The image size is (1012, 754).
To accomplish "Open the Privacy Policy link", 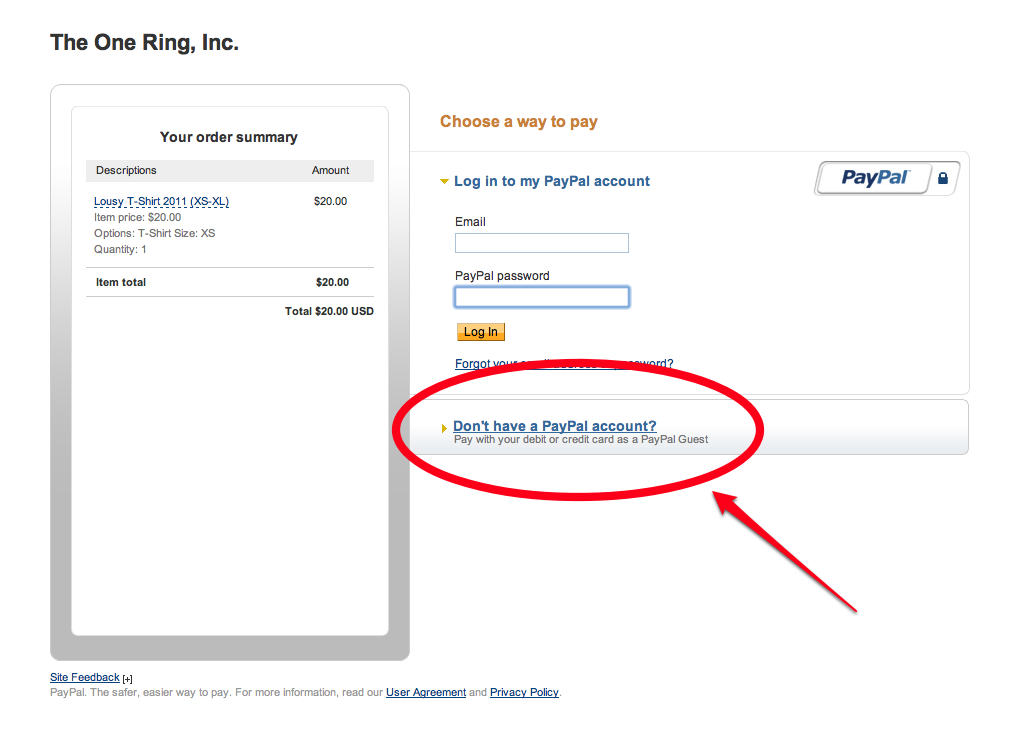I will pyautogui.click(x=524, y=692).
